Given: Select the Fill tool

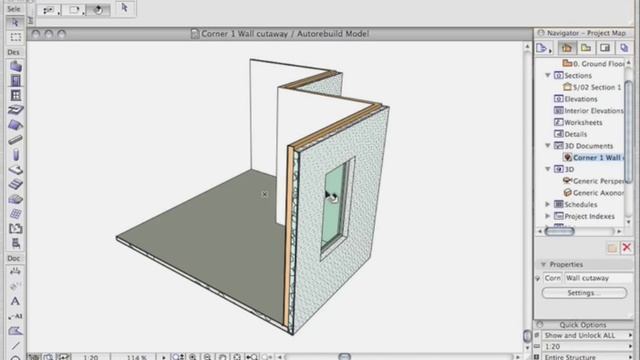Looking at the screenshot, I should pos(15,331).
